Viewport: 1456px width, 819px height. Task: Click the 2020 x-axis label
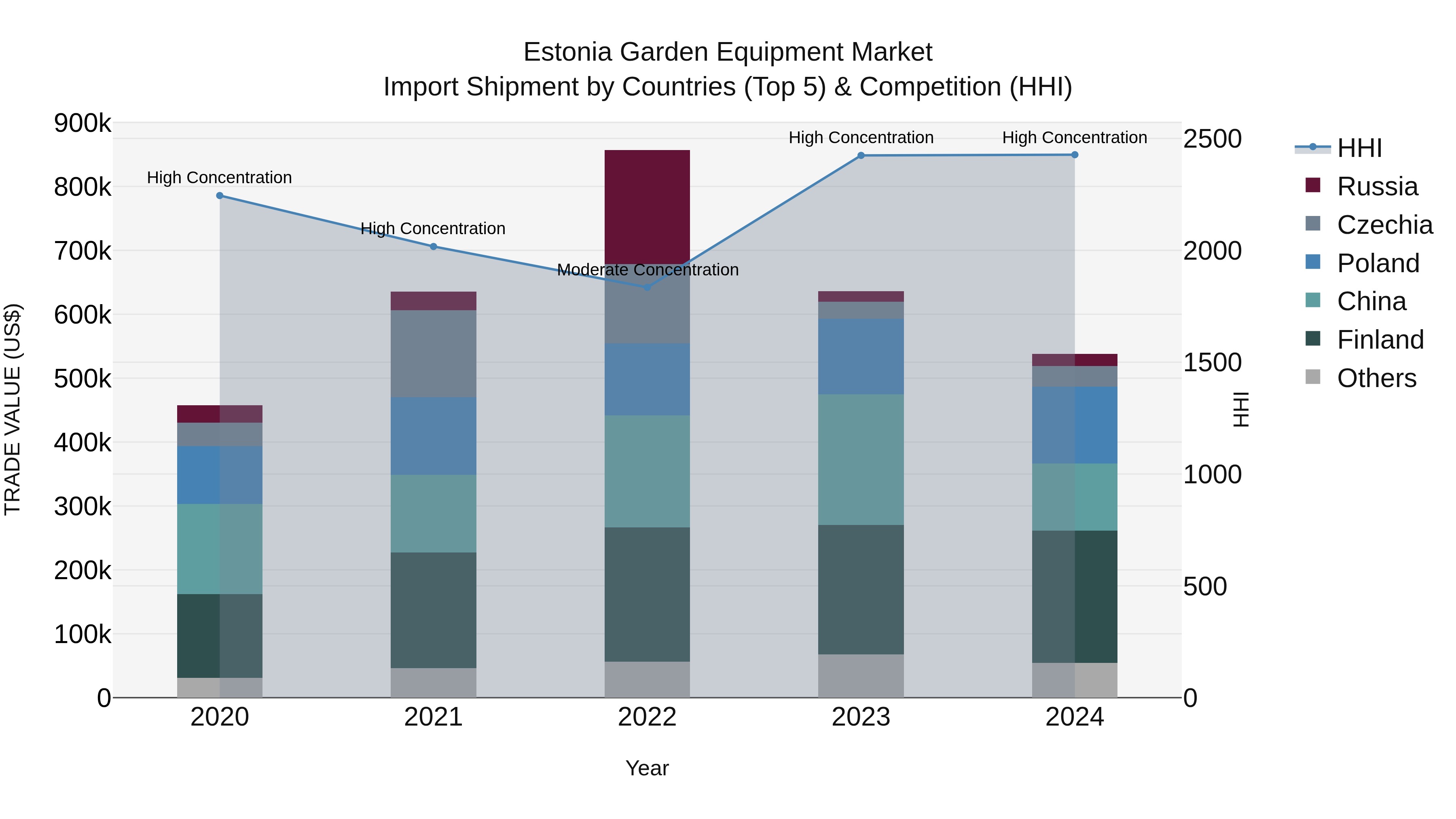(x=220, y=717)
